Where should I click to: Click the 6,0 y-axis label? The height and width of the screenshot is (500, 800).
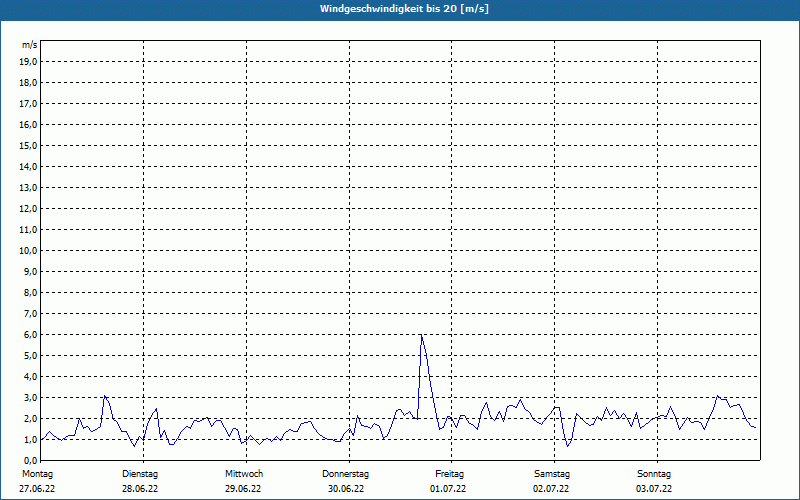click(30, 335)
